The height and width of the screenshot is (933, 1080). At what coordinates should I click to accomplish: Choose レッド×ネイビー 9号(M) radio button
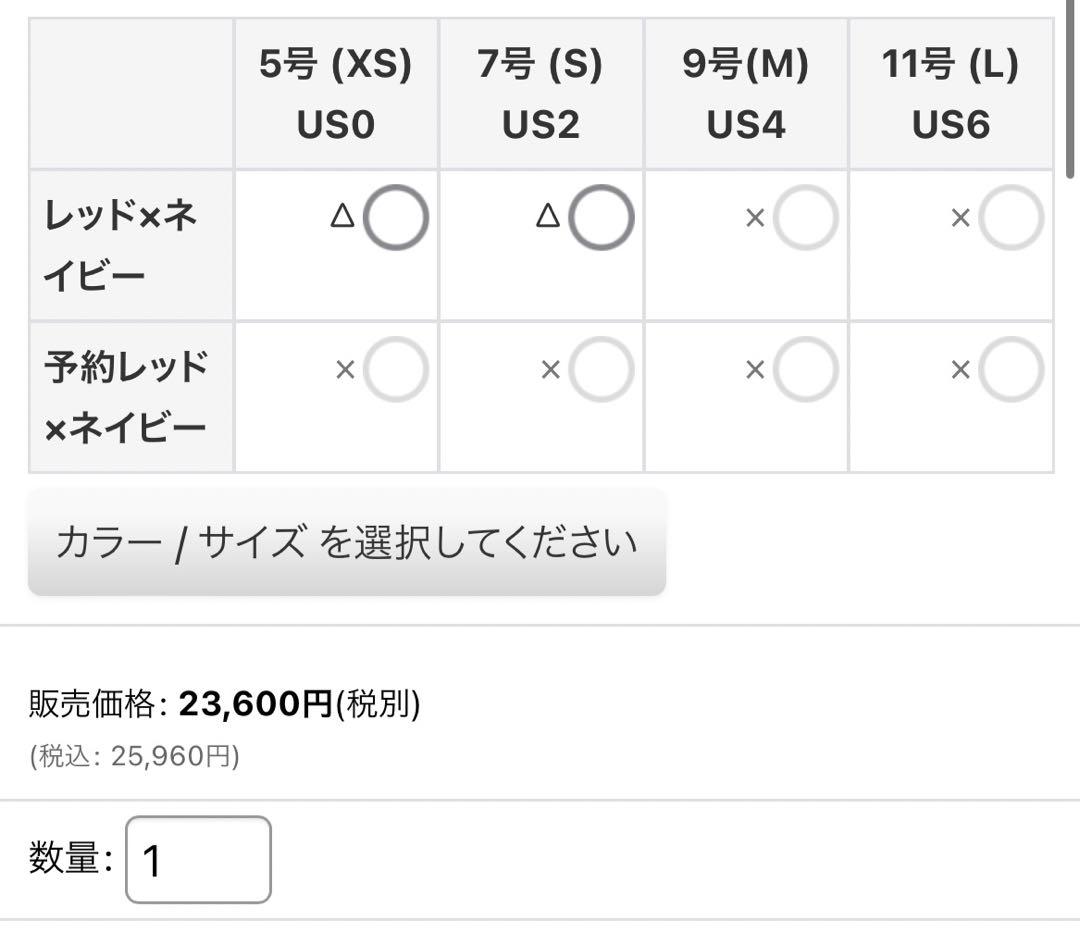point(806,217)
